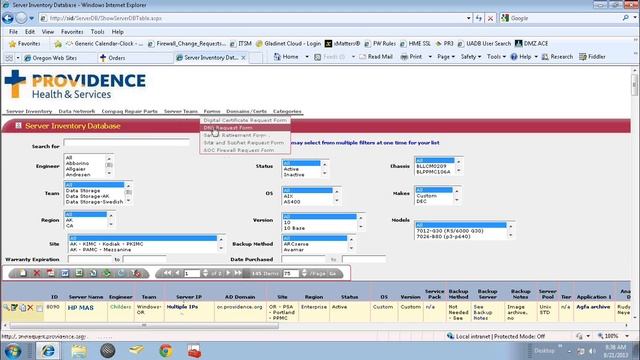
Task: Open the magnifier view icon for HP MAS
Action: pos(6,307)
